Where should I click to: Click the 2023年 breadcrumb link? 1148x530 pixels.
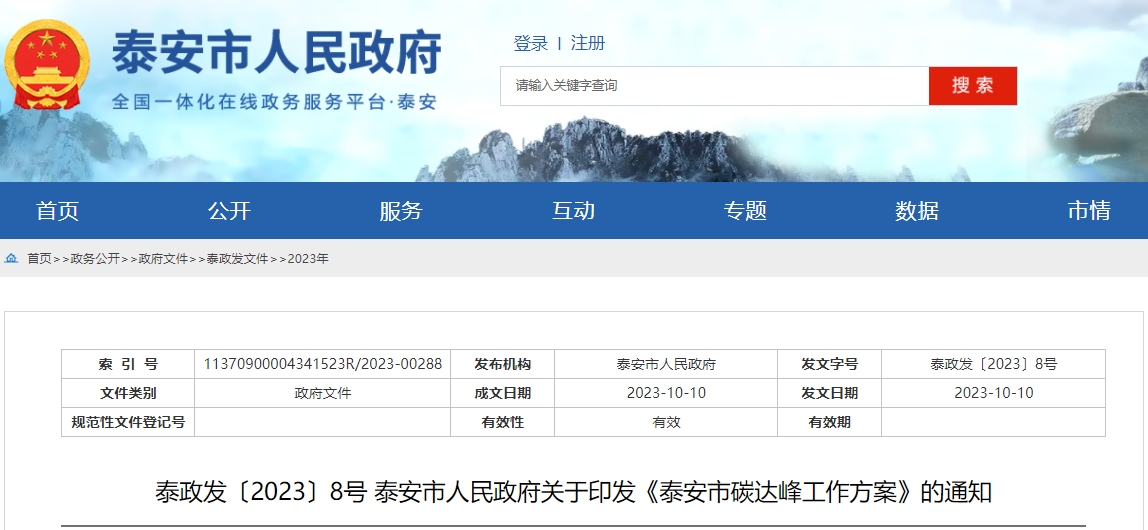[308, 259]
